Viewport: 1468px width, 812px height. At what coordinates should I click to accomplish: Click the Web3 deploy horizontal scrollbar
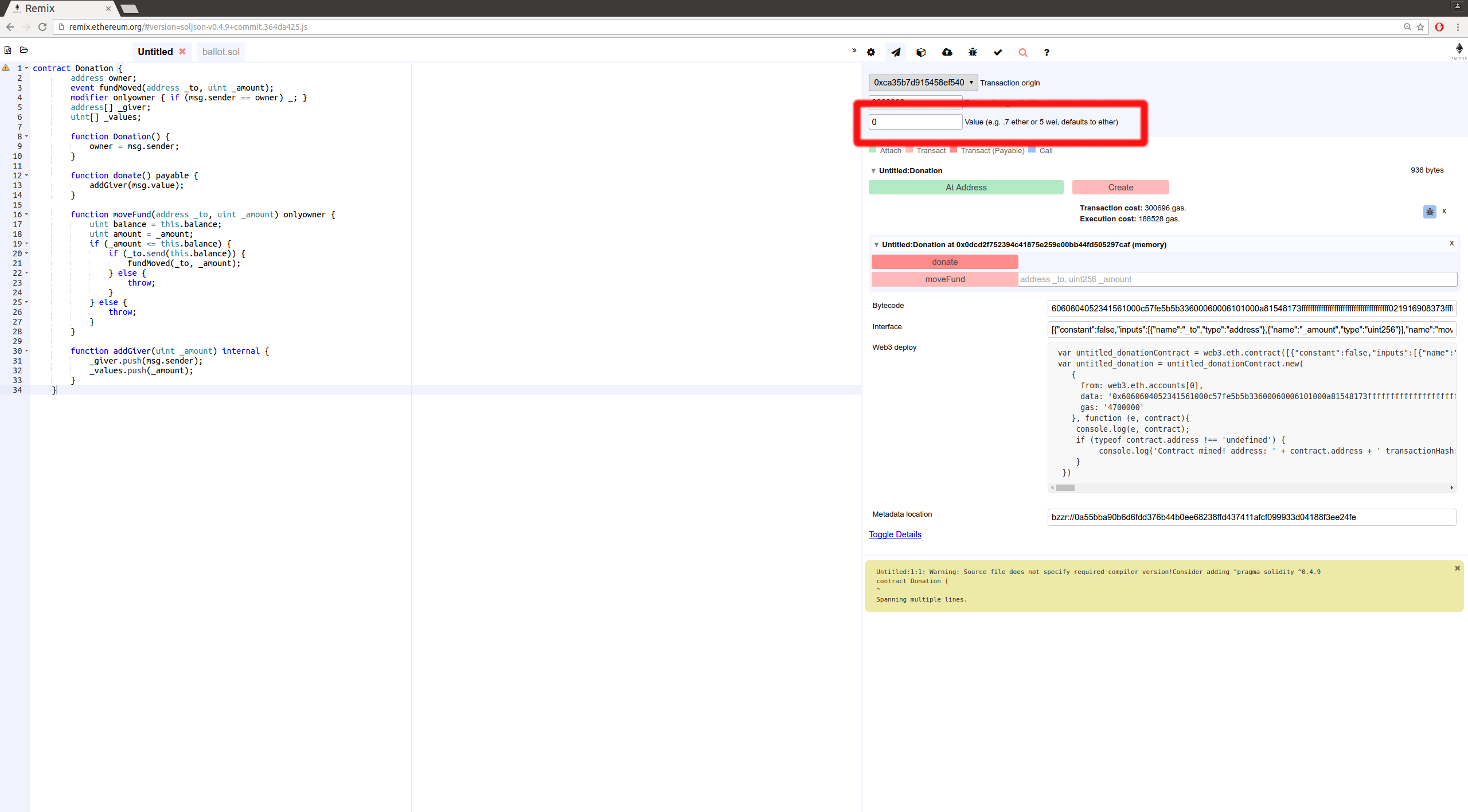pos(1065,488)
